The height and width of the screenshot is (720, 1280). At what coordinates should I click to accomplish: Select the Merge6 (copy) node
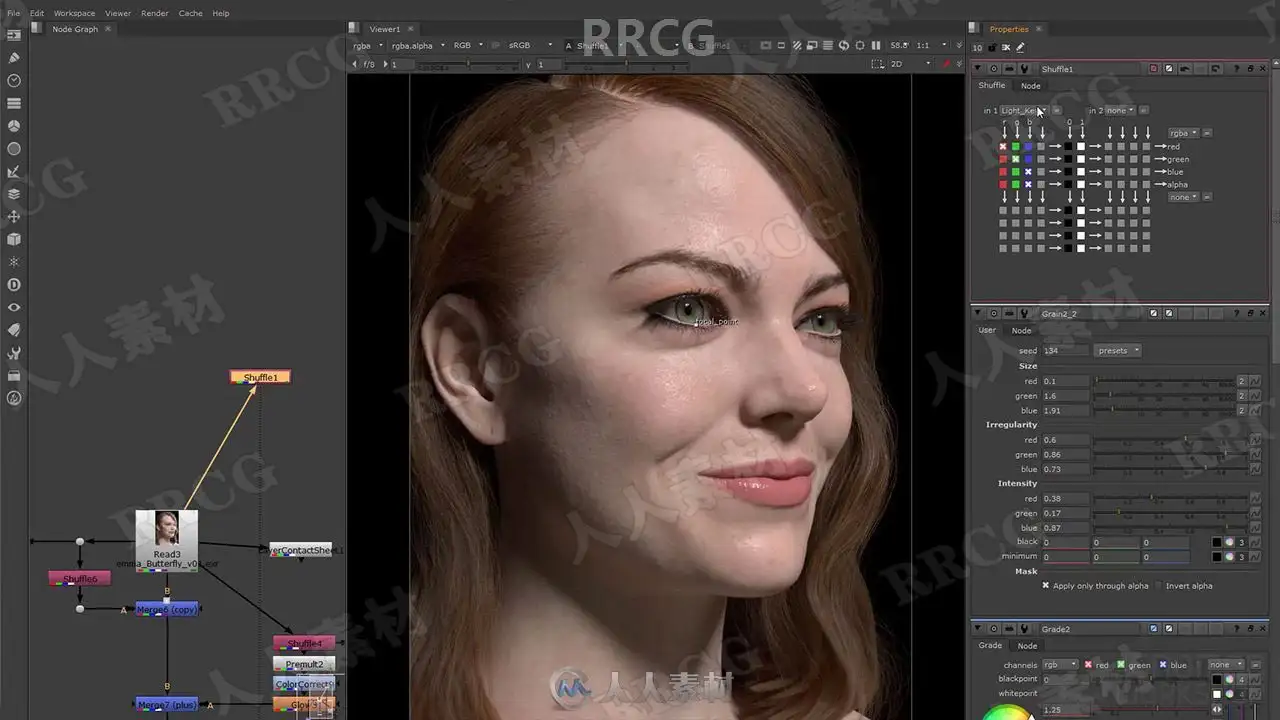click(x=166, y=609)
